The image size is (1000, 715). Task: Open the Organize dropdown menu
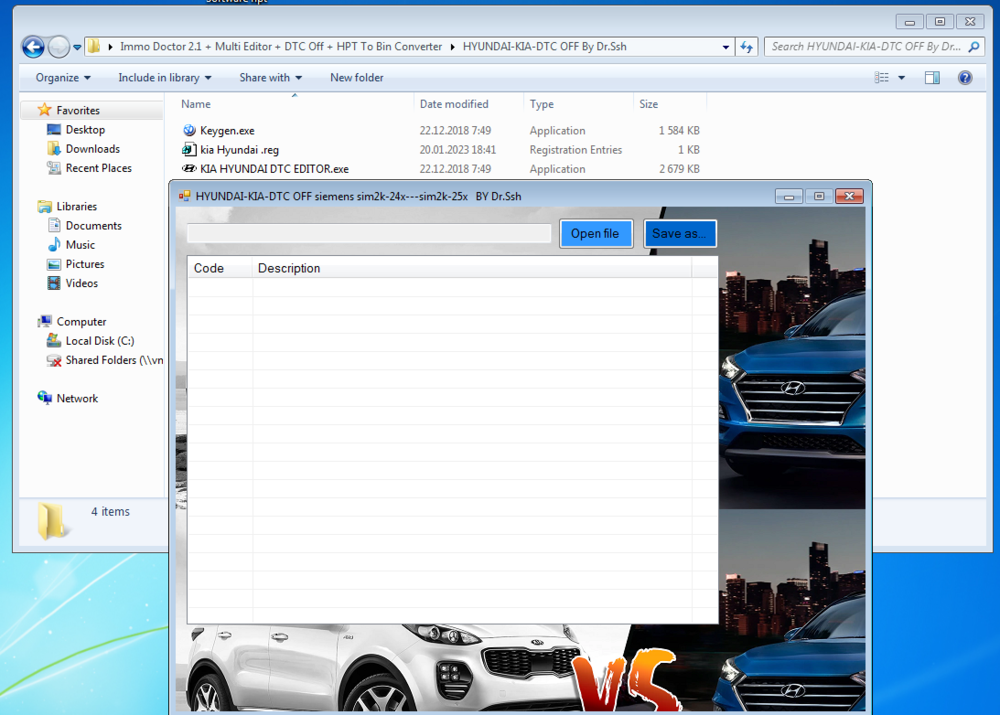[x=63, y=77]
